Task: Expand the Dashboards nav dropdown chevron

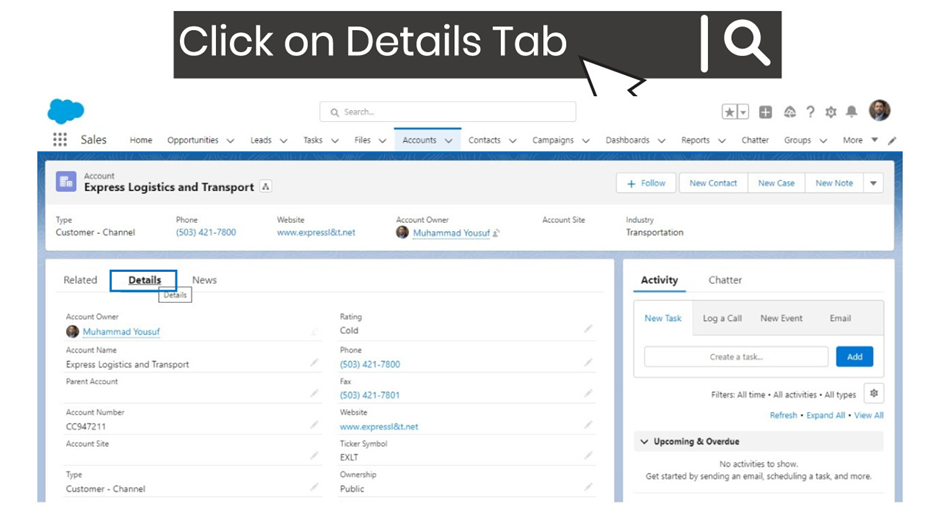Action: coord(661,140)
